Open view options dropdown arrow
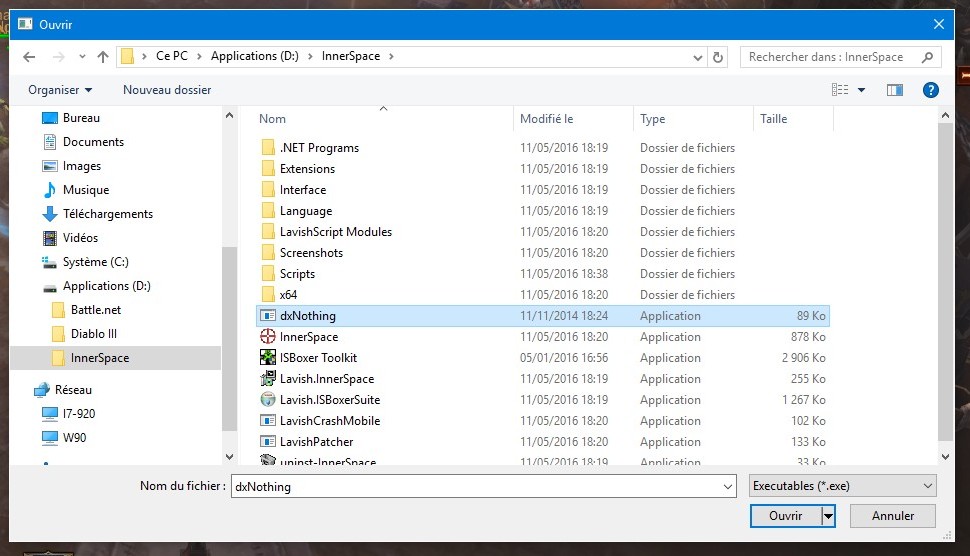This screenshot has width=970, height=556. [861, 90]
